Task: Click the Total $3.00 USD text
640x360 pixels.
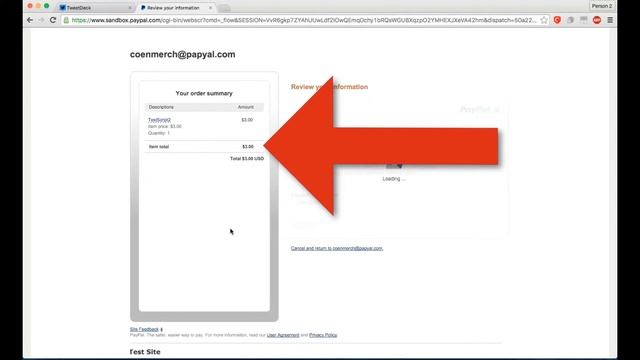Action: point(247,158)
